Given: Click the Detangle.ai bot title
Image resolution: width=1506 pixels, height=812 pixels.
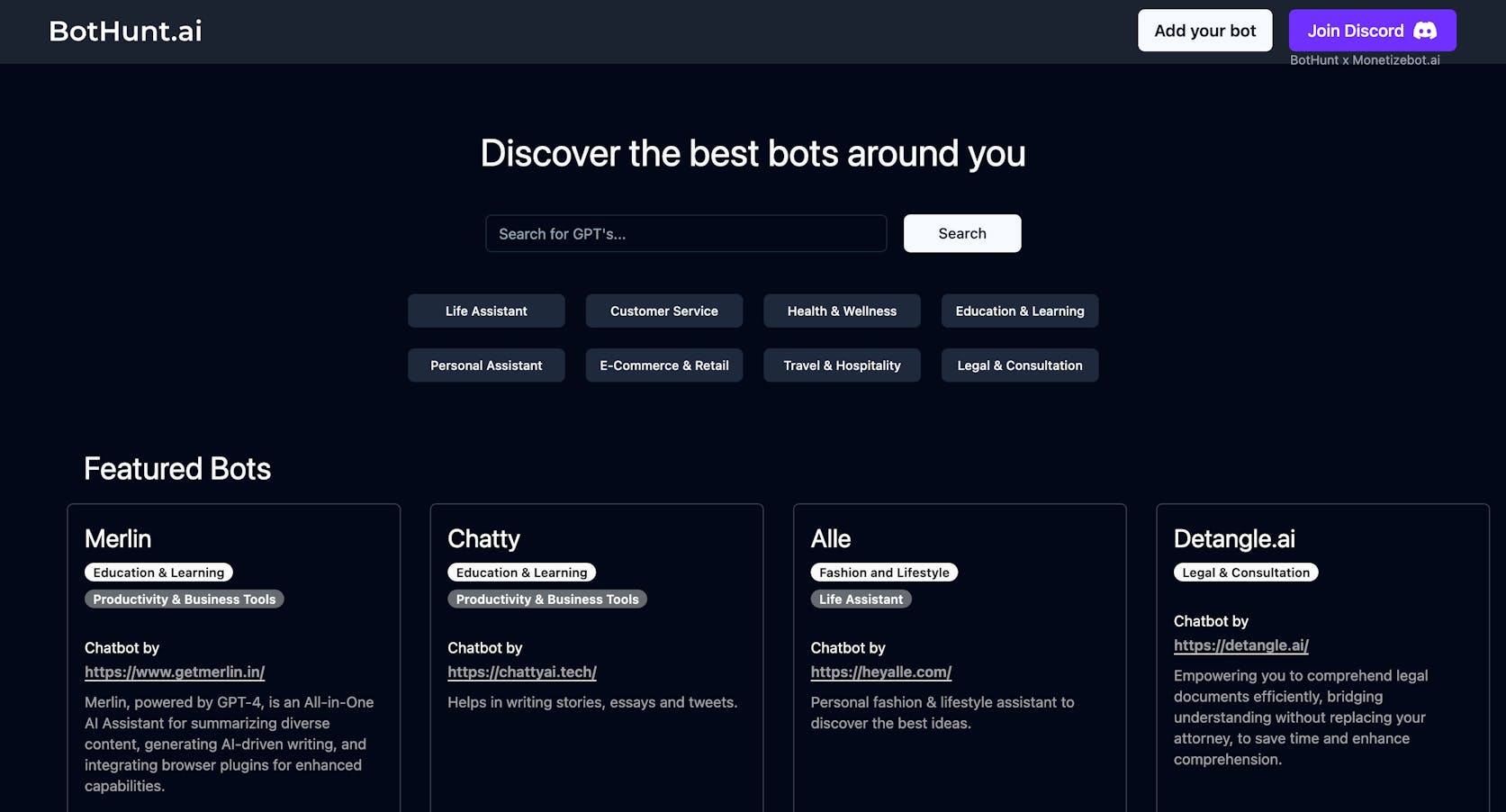Looking at the screenshot, I should coord(1234,538).
